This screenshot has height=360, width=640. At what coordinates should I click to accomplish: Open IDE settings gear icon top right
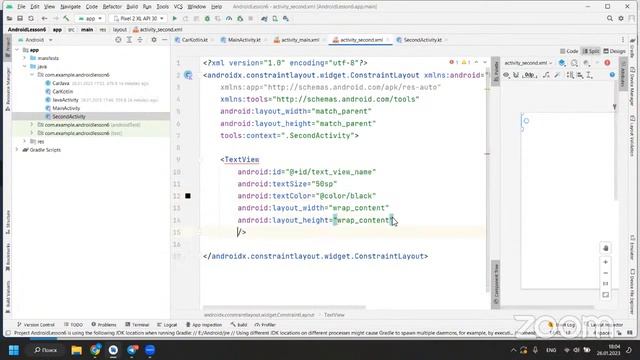(621, 18)
